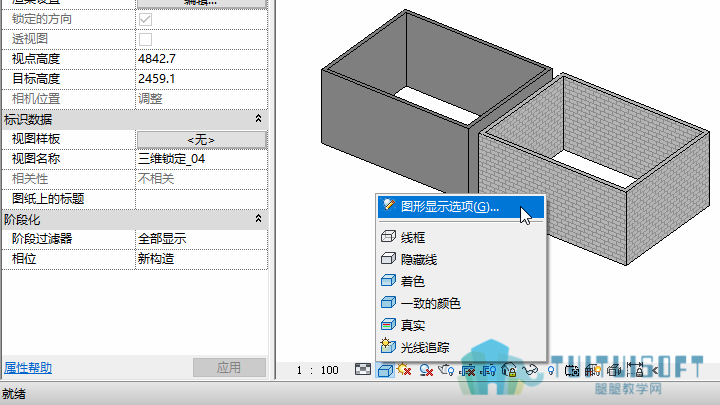Toggle the 透视图 checkbox
Screen dimensions: 720x405
pos(146,39)
